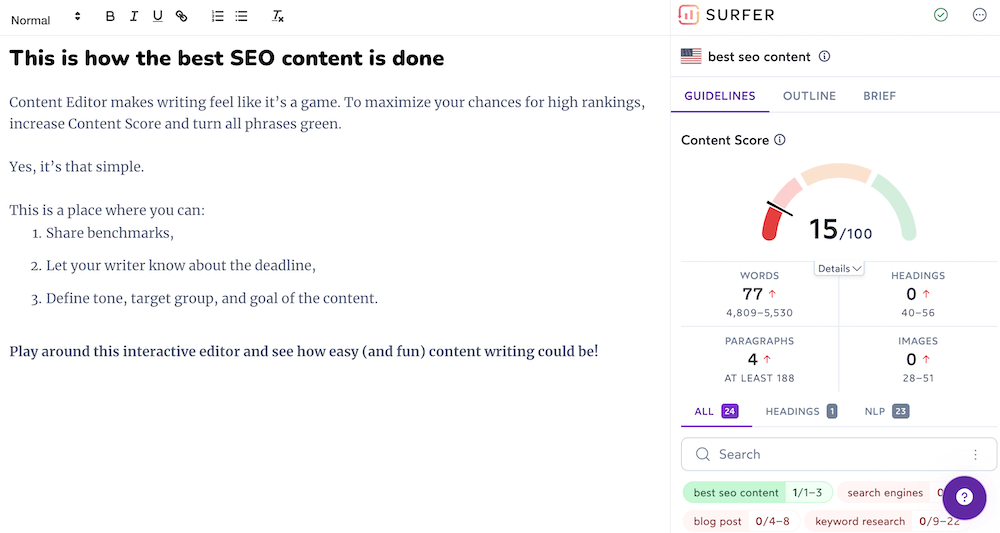The height and width of the screenshot is (533, 1000).
Task: Insert a link using the chain icon
Action: (x=181, y=16)
